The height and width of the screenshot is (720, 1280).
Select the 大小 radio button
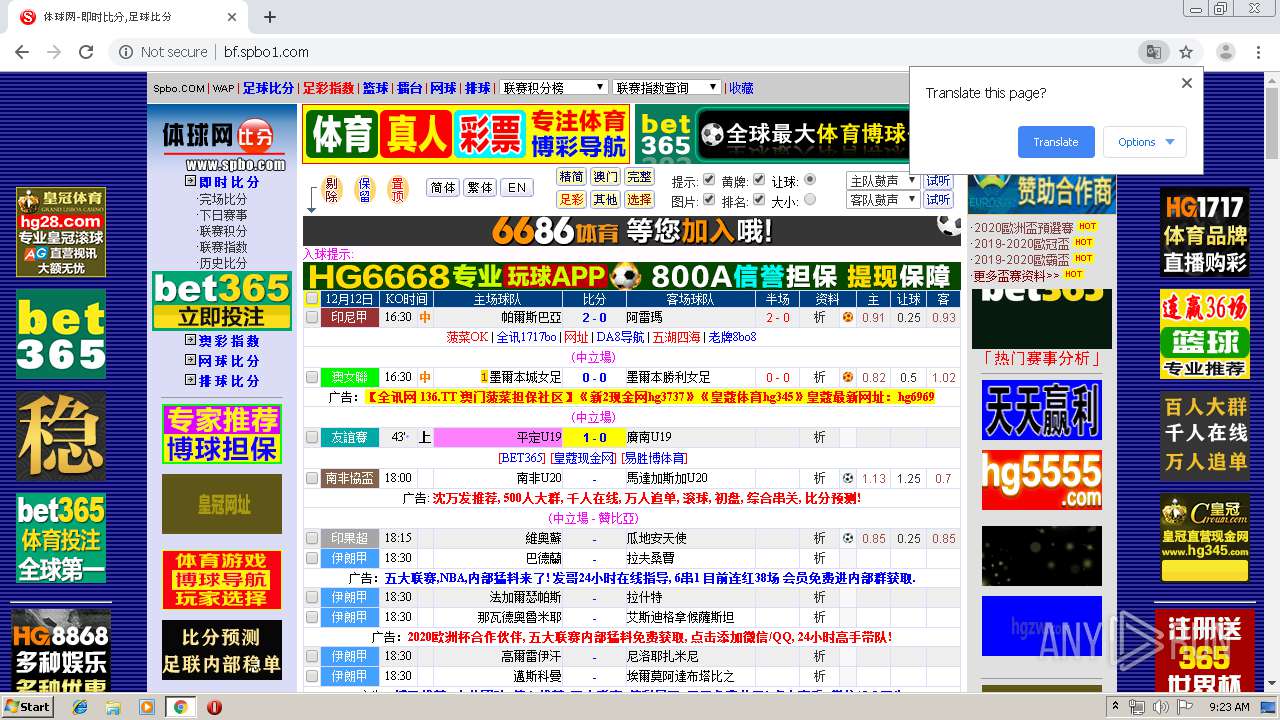coord(810,200)
